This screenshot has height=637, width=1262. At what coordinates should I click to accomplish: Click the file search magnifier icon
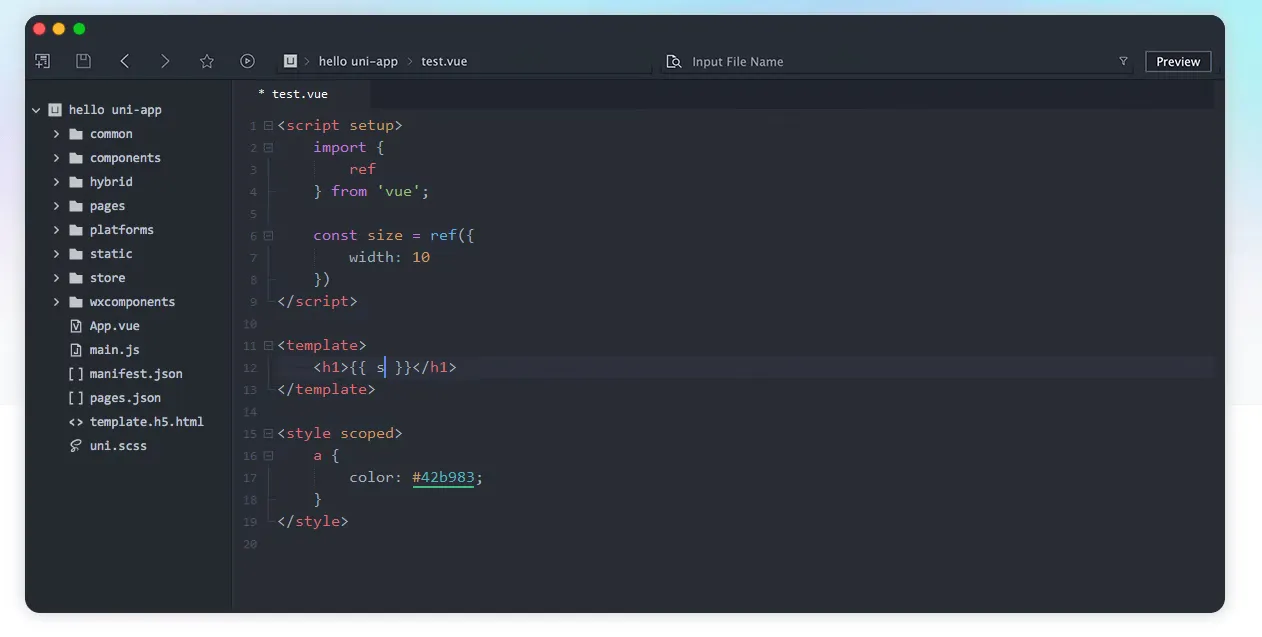674,61
